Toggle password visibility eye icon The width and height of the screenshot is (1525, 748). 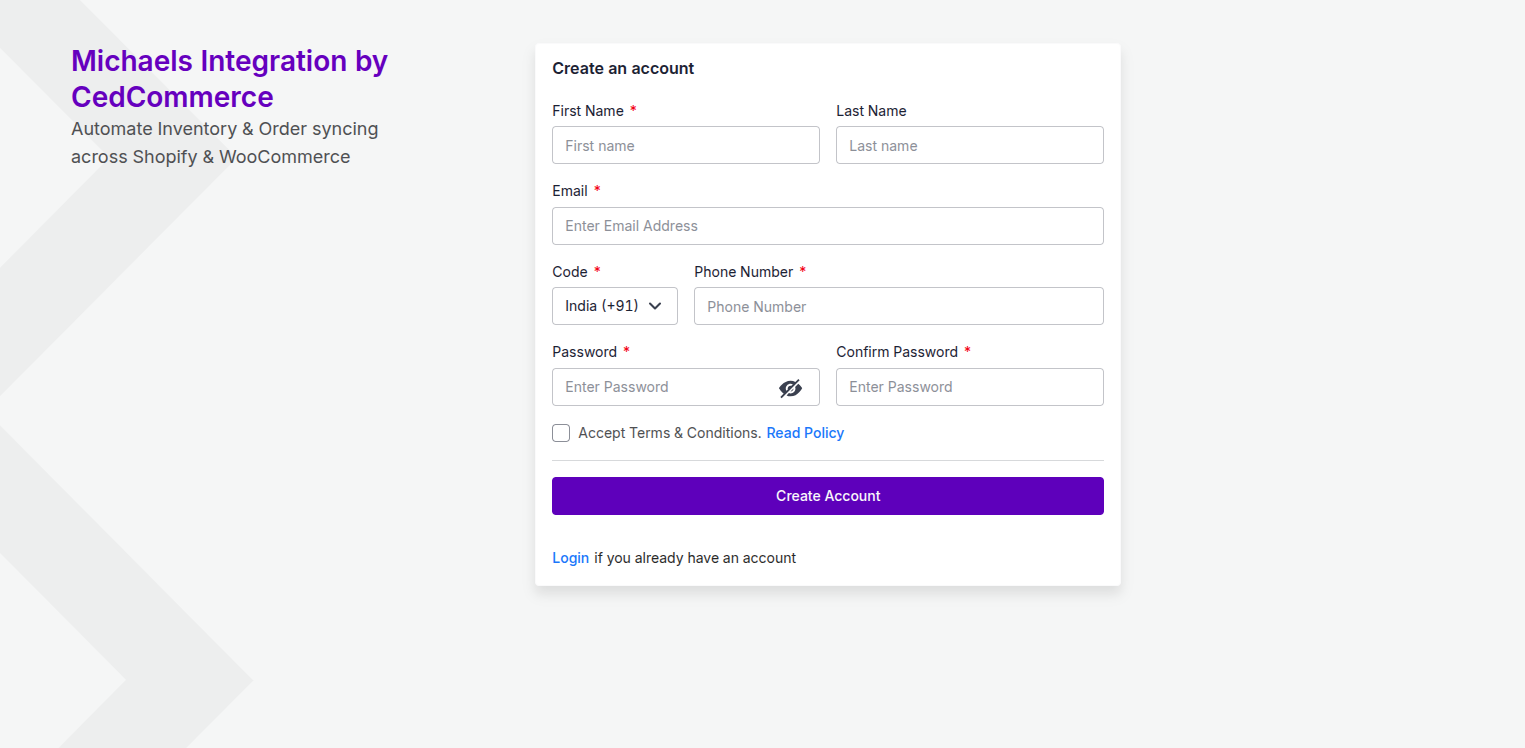click(790, 388)
